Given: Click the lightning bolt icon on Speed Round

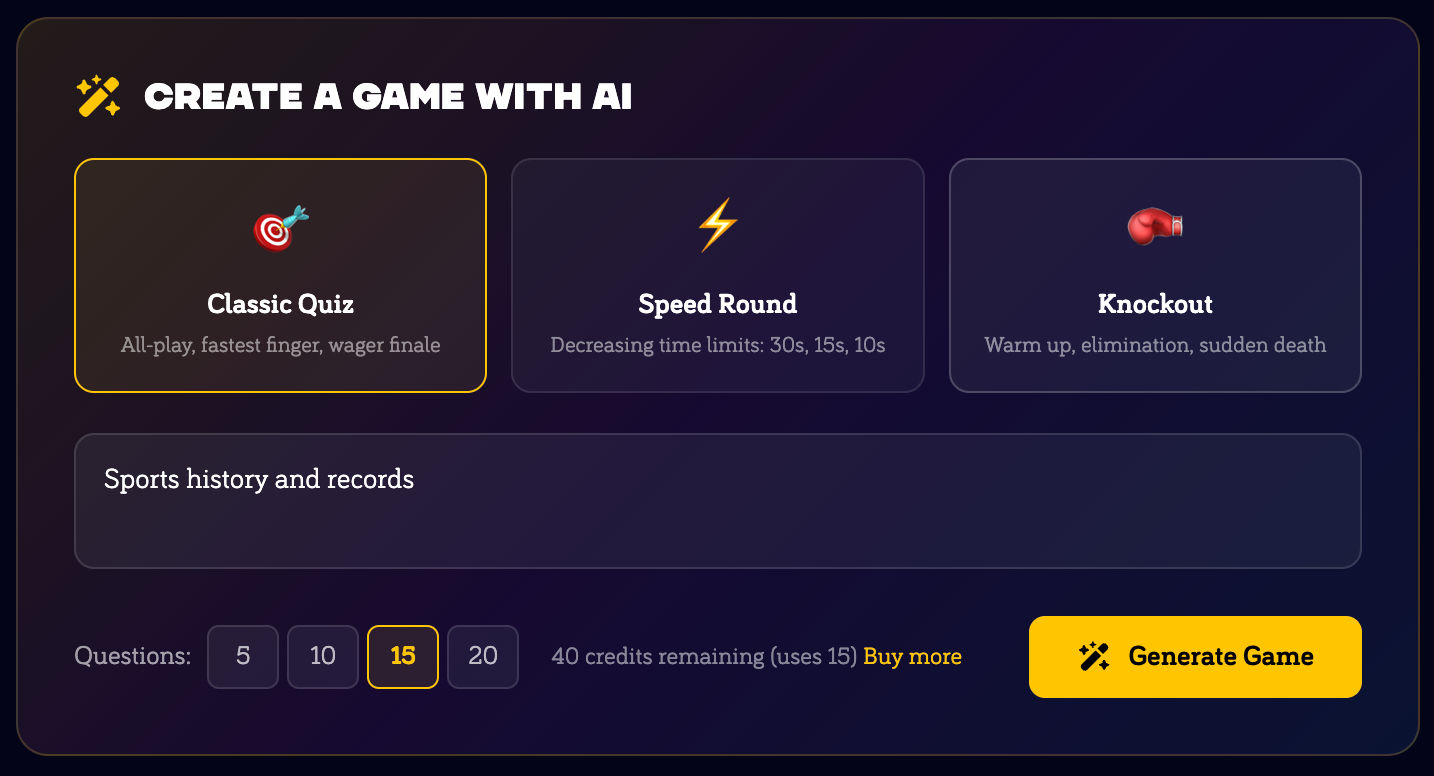Looking at the screenshot, I should click(717, 225).
